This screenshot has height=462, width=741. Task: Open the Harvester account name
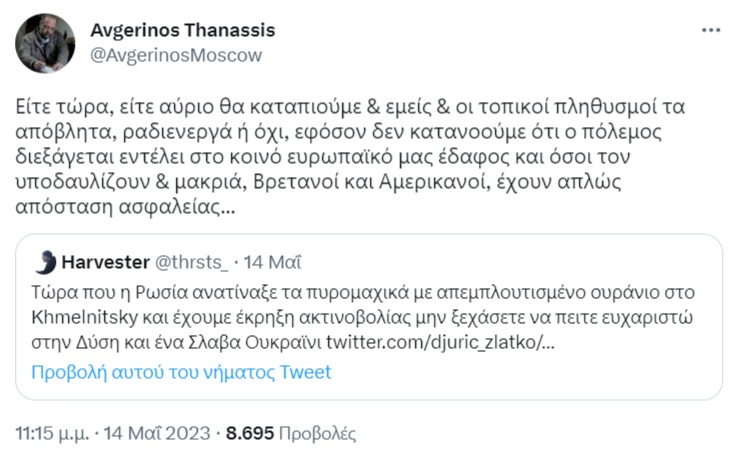(x=105, y=262)
